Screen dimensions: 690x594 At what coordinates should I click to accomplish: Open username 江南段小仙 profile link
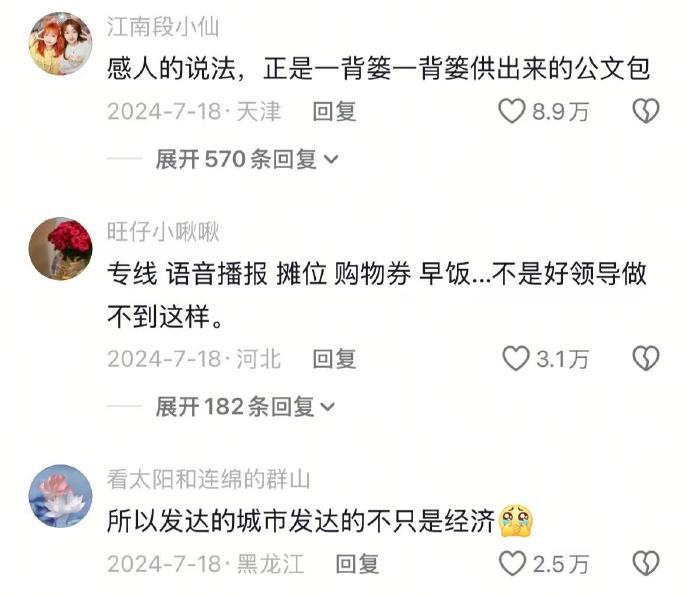163,27
